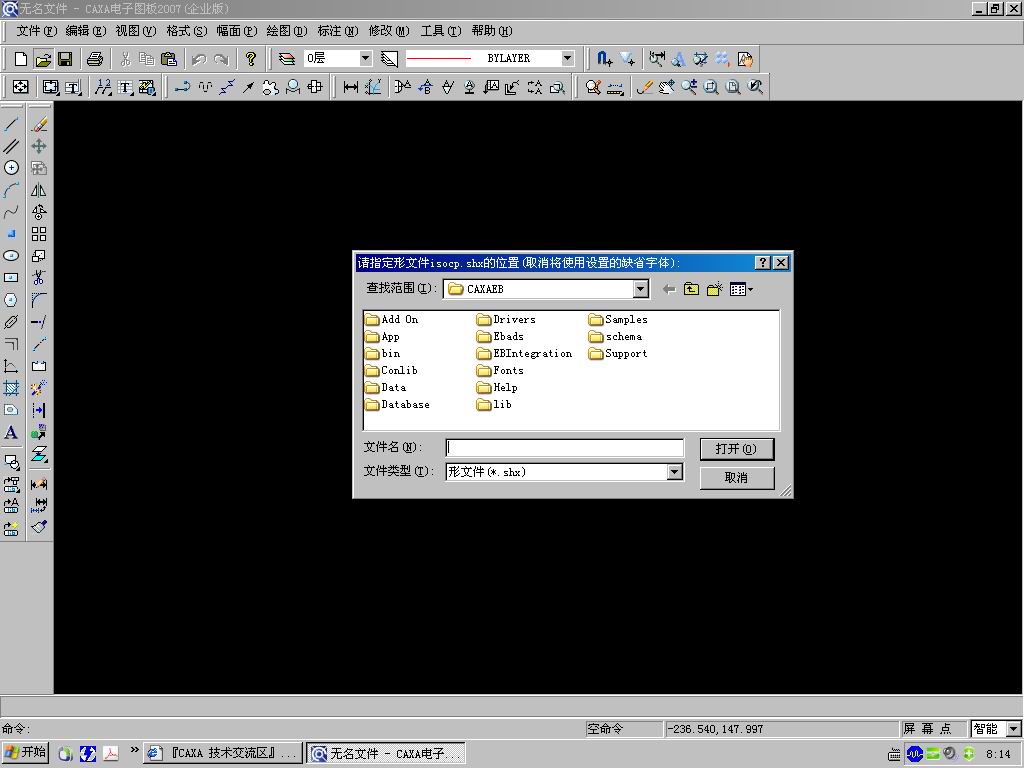This screenshot has width=1024, height=768.
Task: Select the Ellipse drawing tool
Action: pyautogui.click(x=12, y=256)
